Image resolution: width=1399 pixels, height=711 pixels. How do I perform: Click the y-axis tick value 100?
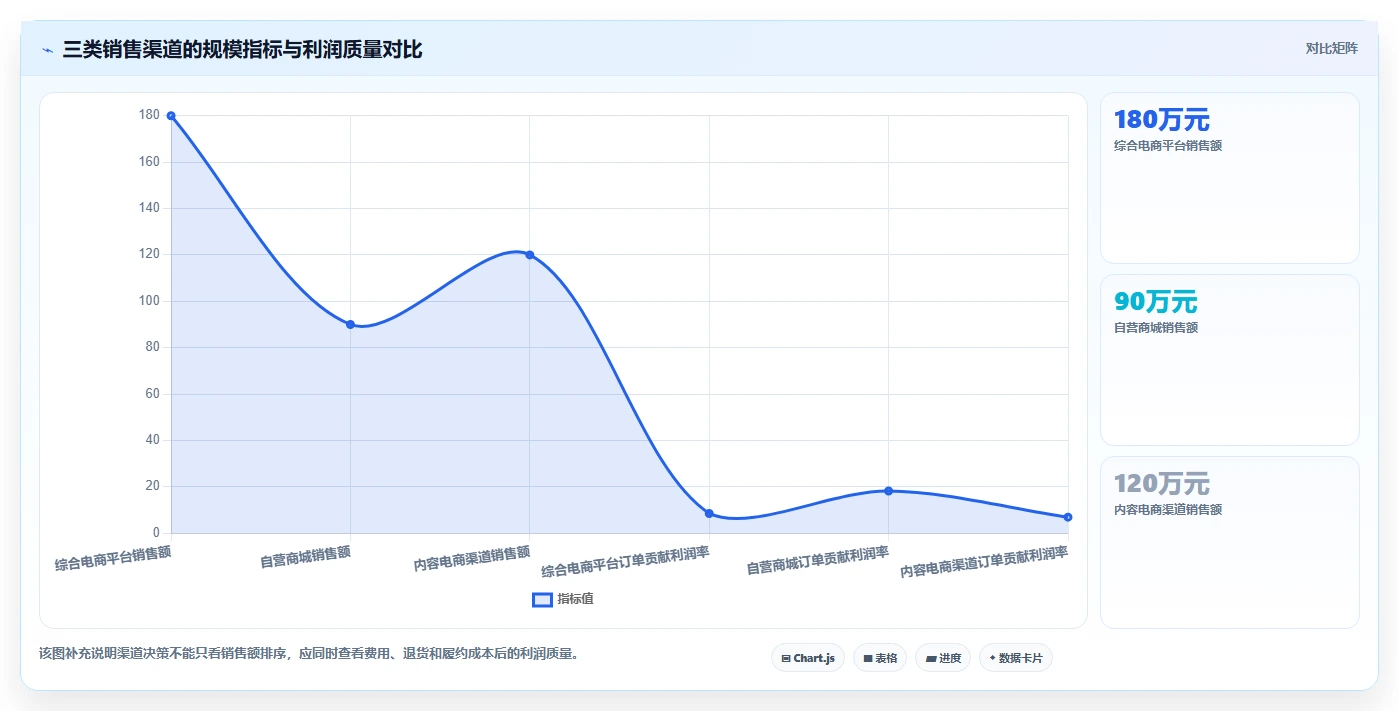click(x=150, y=301)
